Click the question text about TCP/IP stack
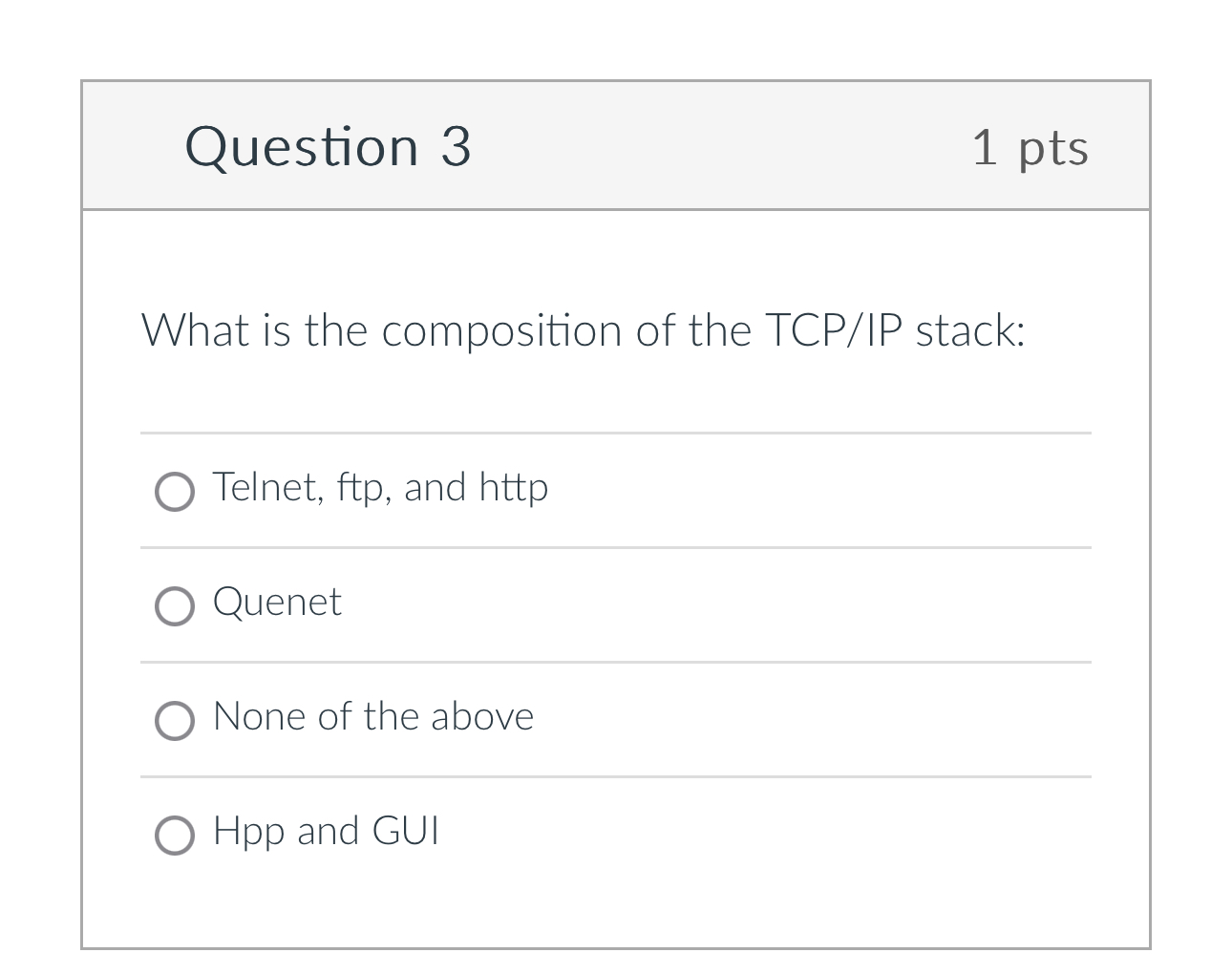This screenshot has width=1232, height=974. pos(584,329)
